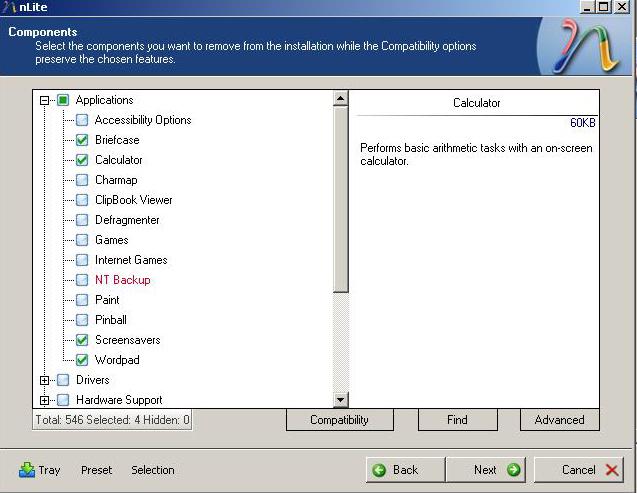Uncheck the Wordpad checkbox
The width and height of the screenshot is (637, 493).
click(82, 360)
